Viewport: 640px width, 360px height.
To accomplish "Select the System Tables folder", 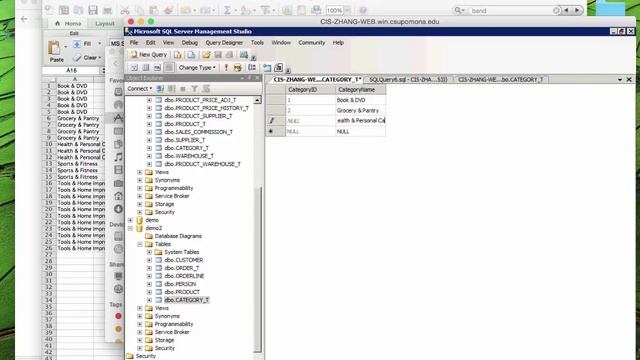I will click(x=182, y=252).
